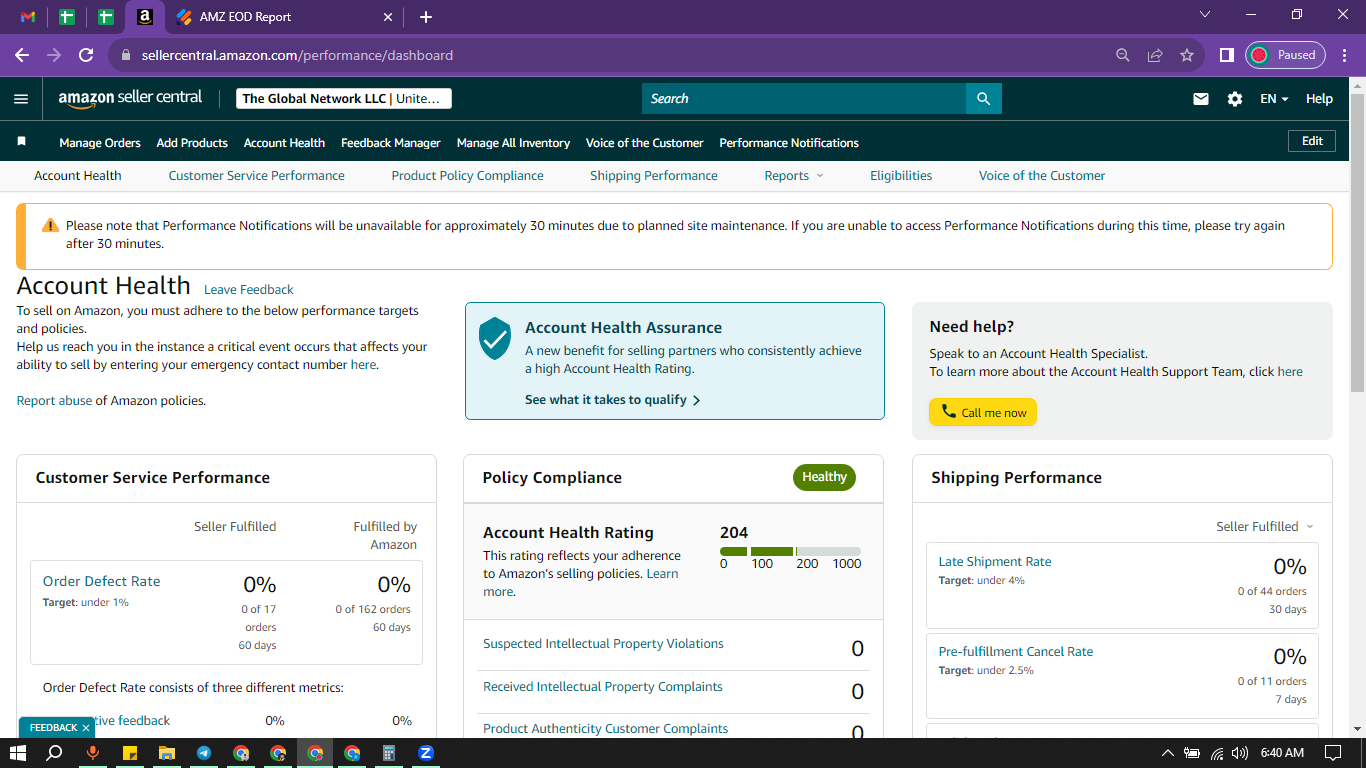
Task: Click the Edit button in the navigation bar
Action: coord(1312,141)
